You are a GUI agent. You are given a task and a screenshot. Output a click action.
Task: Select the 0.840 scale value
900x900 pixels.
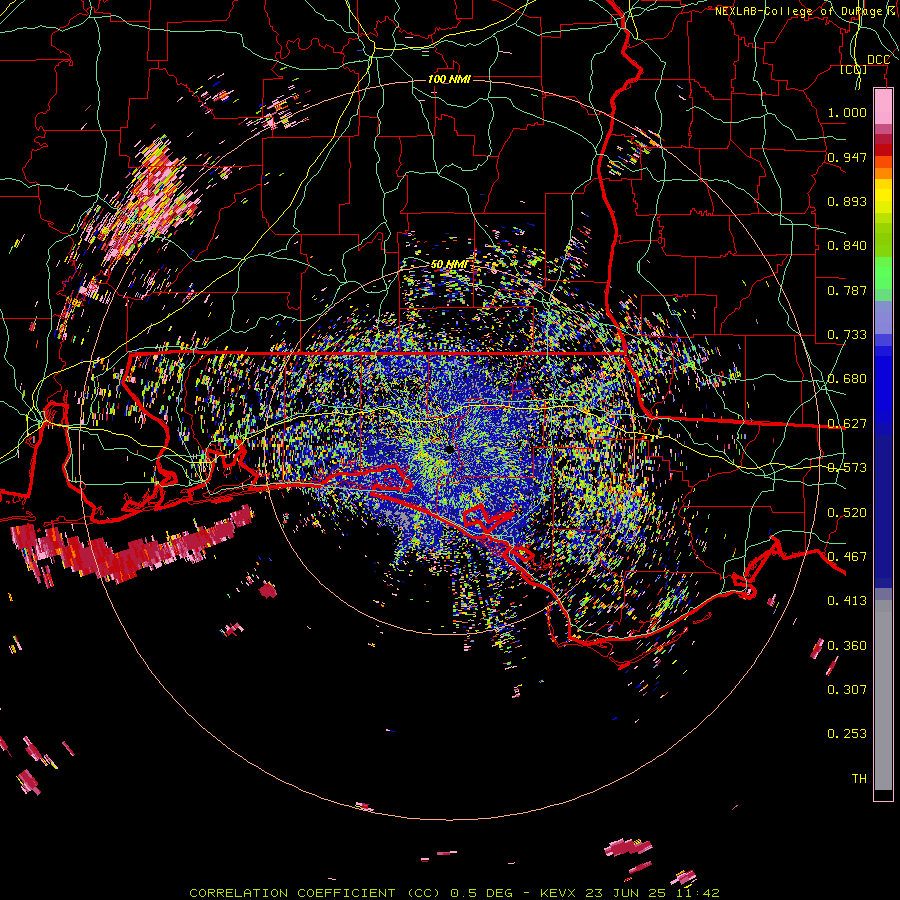click(847, 246)
